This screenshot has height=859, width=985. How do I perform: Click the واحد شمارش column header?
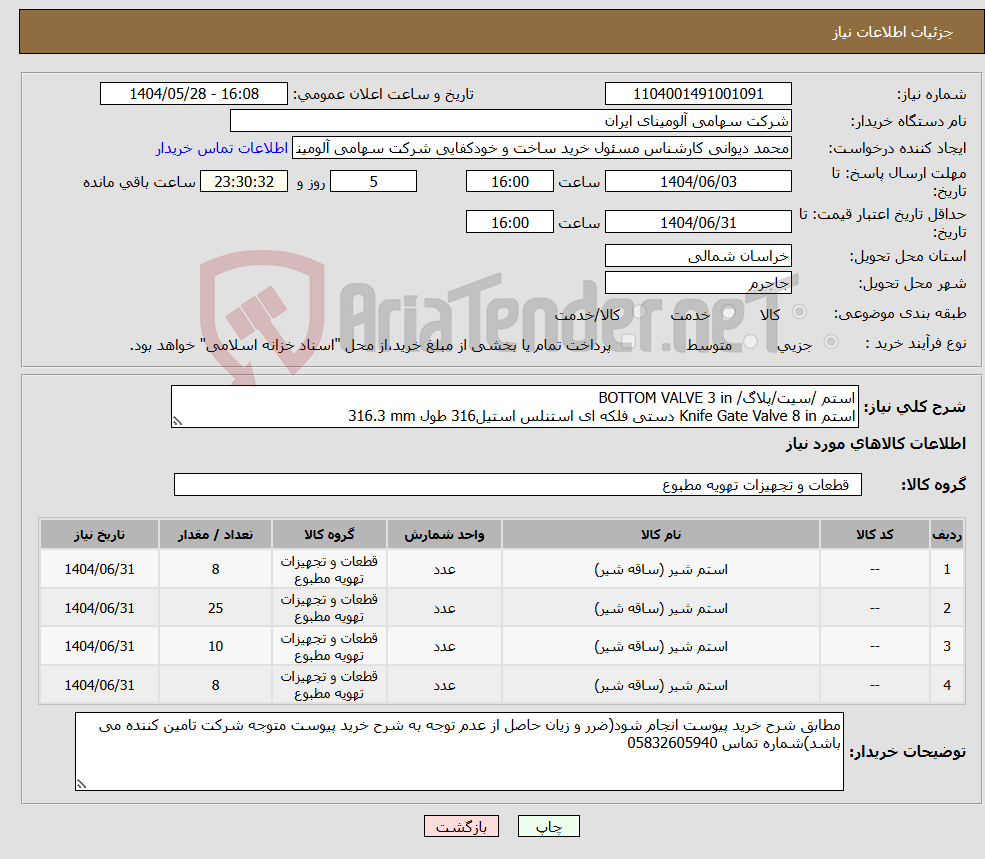pos(444,535)
